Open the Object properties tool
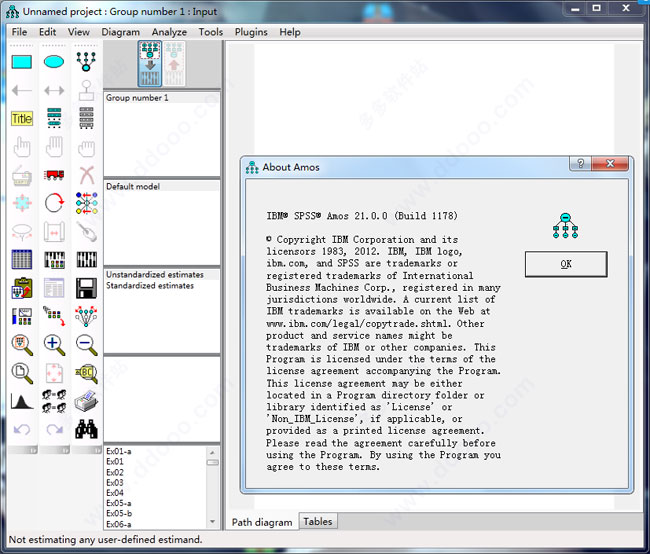This screenshot has width=650, height=554. (x=22, y=316)
